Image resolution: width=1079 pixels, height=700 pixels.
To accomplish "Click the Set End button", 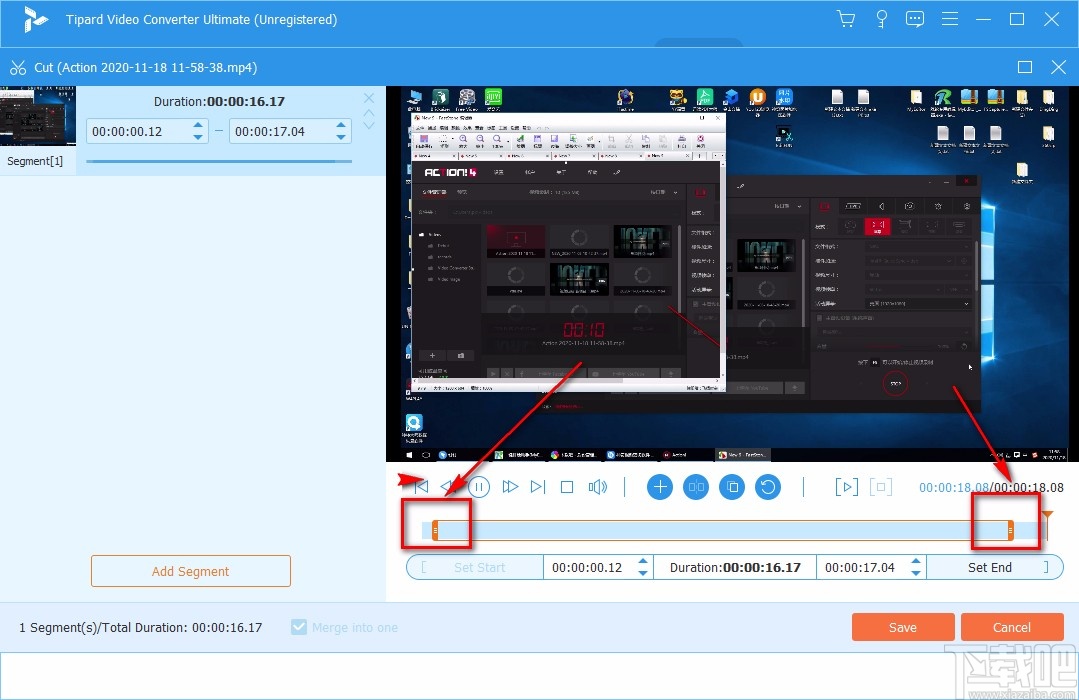I will click(x=995, y=567).
